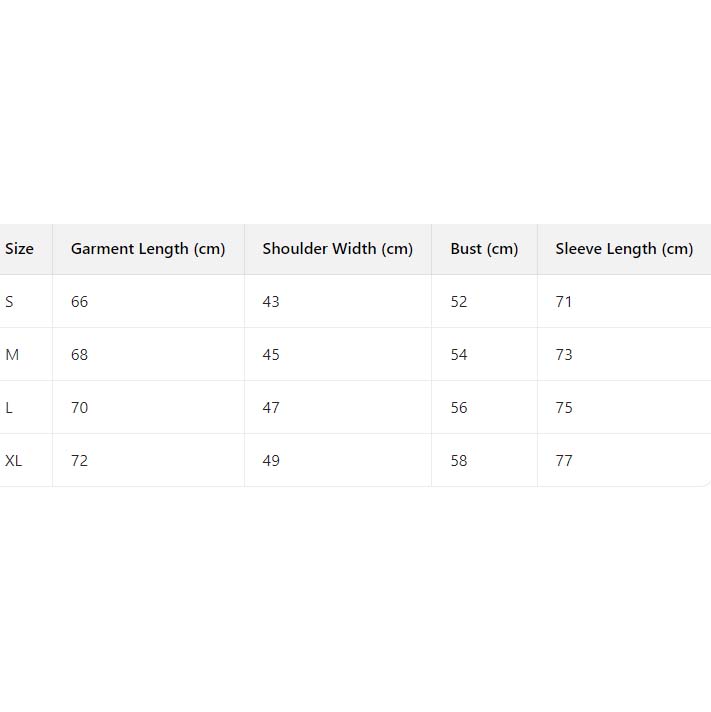Click shoulder width value 43
This screenshot has height=712, width=711.
click(x=271, y=302)
